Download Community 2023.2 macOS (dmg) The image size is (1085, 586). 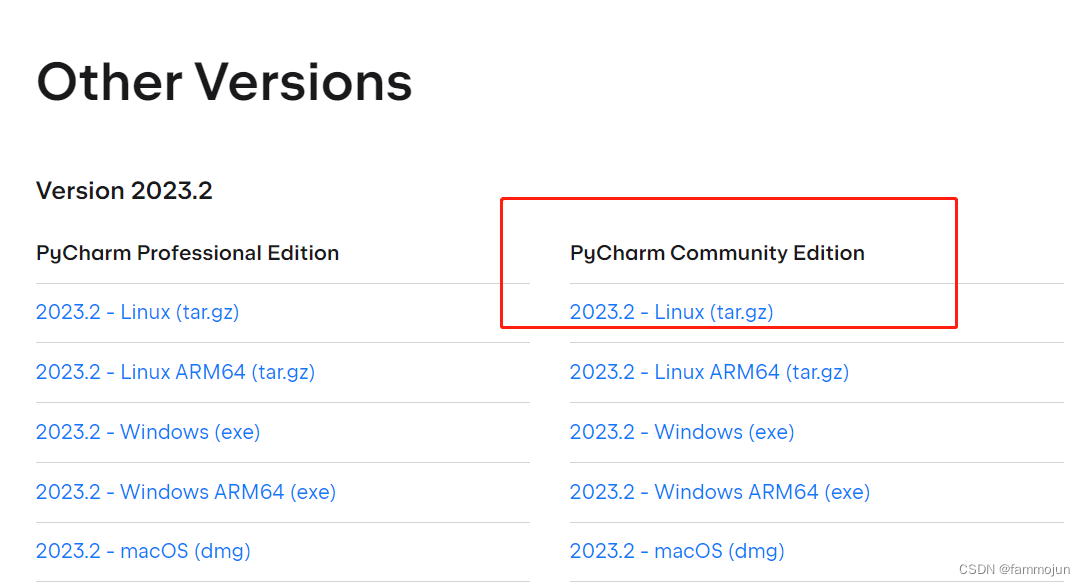coord(677,551)
